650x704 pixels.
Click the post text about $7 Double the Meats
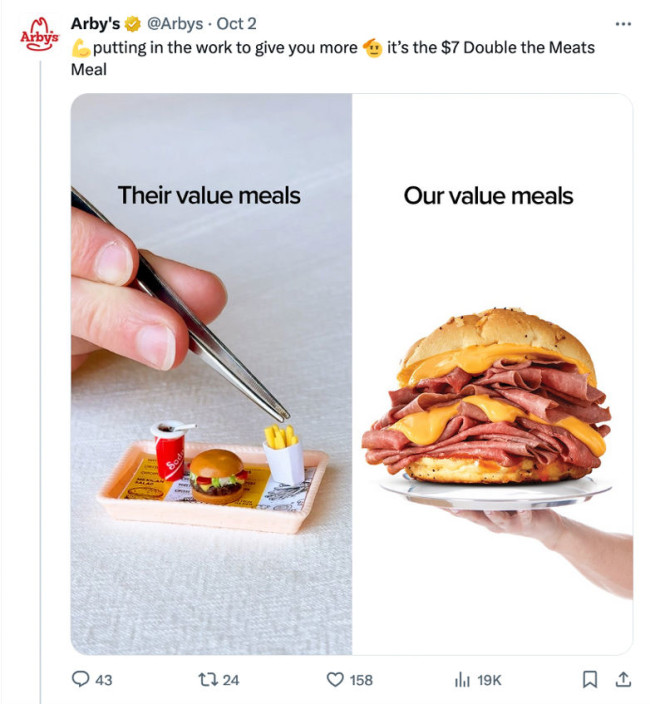333,58
